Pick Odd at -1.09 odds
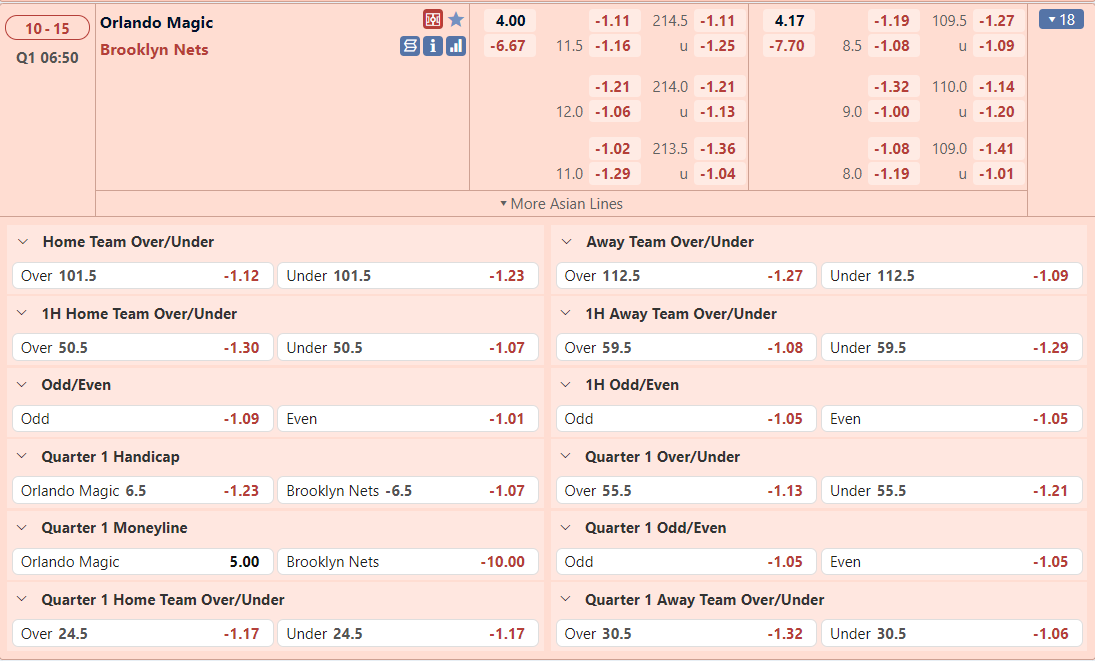 pyautogui.click(x=142, y=419)
